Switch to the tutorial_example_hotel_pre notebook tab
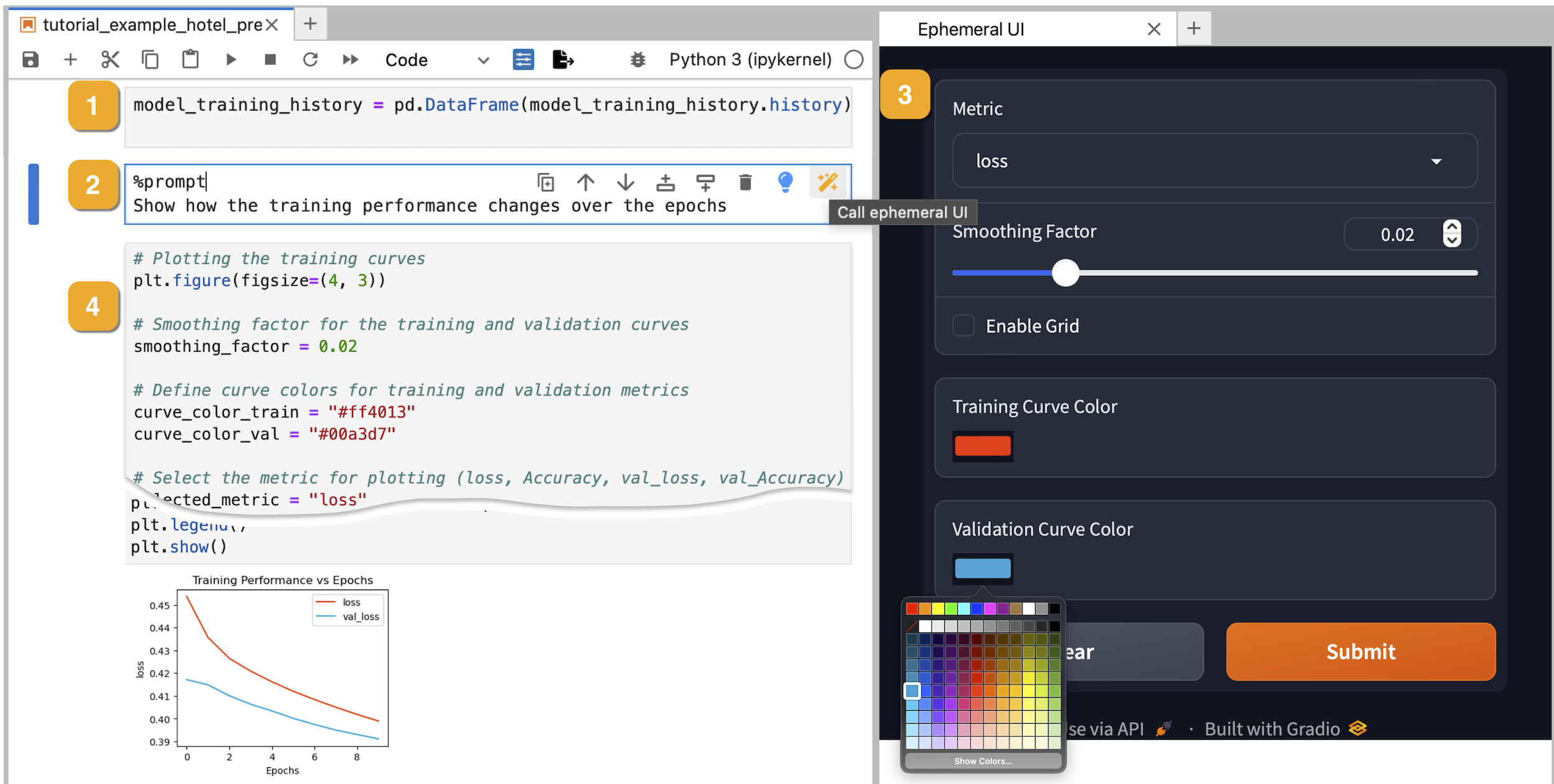This screenshot has width=1554, height=784. click(x=152, y=25)
